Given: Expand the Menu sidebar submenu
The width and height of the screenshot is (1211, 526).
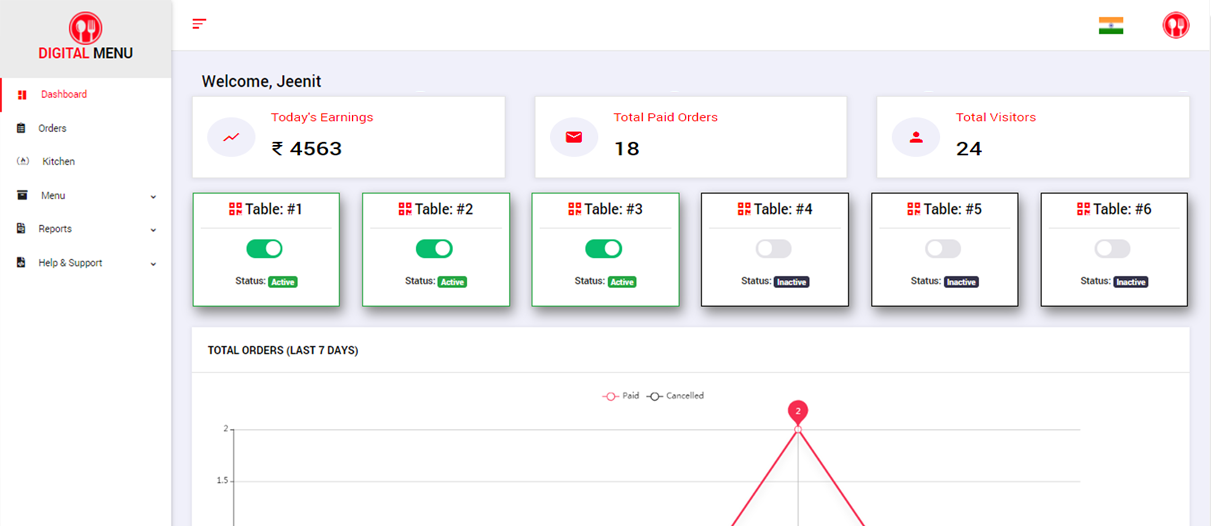Looking at the screenshot, I should tap(85, 196).
